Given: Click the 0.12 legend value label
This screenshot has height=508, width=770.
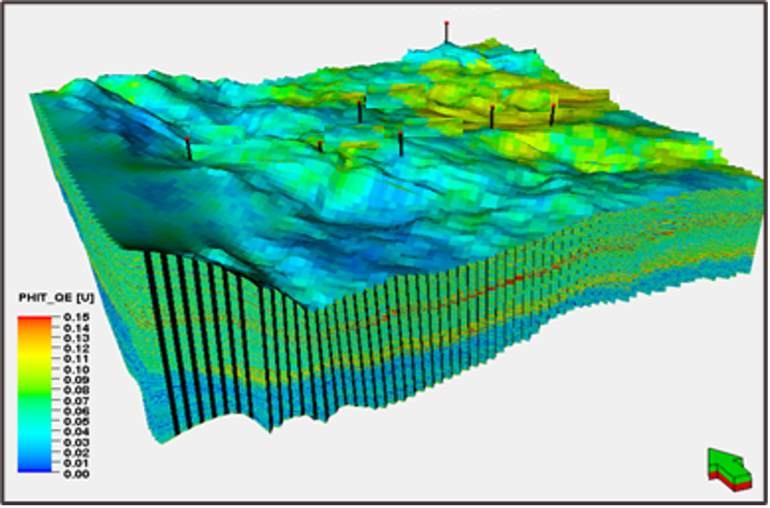Looking at the screenshot, I should pyautogui.click(x=76, y=348).
